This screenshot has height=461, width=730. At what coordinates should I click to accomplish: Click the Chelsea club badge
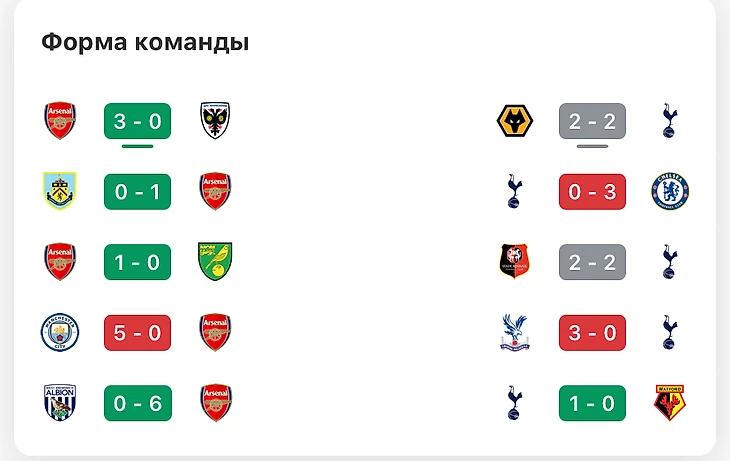pyautogui.click(x=670, y=191)
